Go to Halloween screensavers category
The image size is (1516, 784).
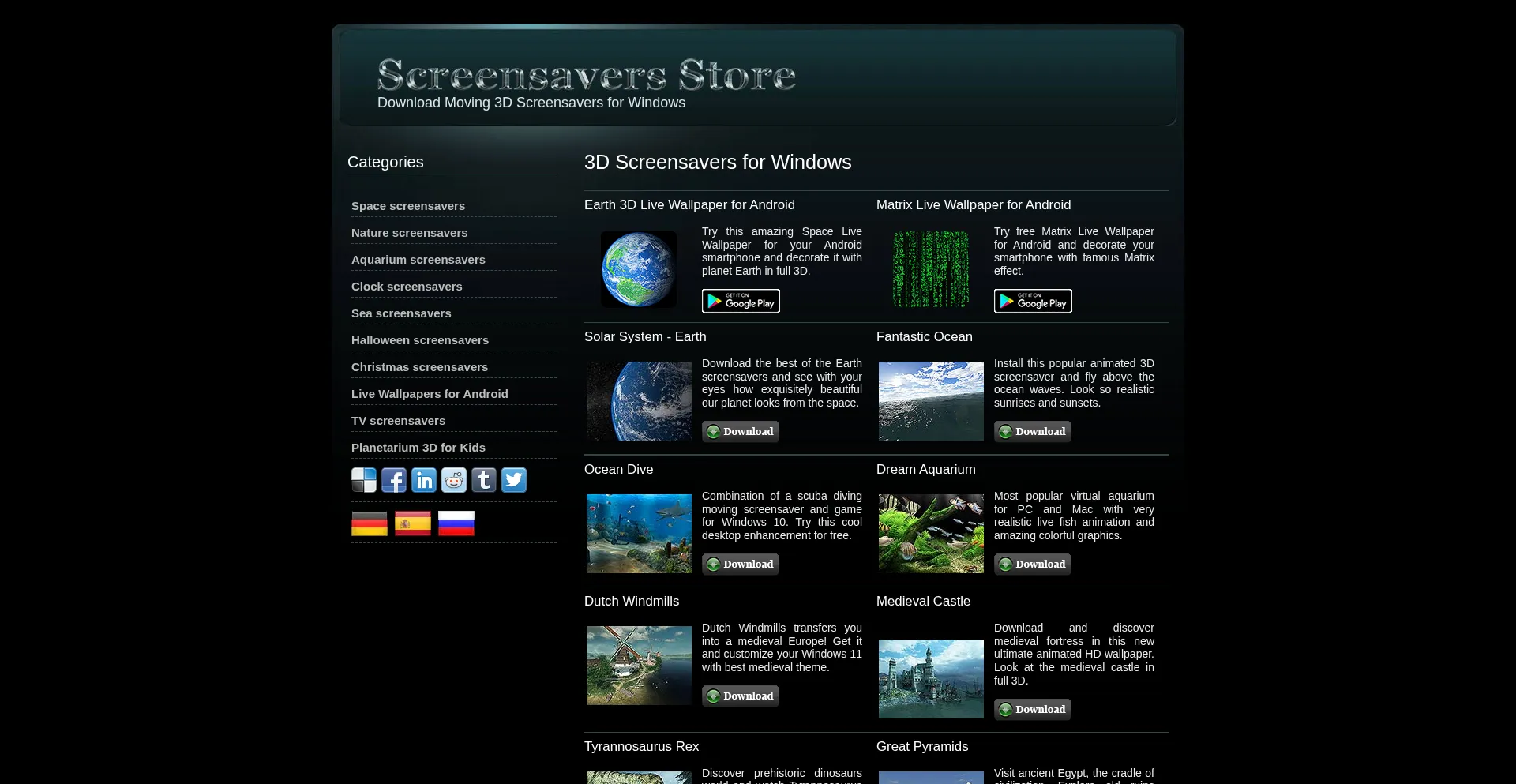point(420,340)
